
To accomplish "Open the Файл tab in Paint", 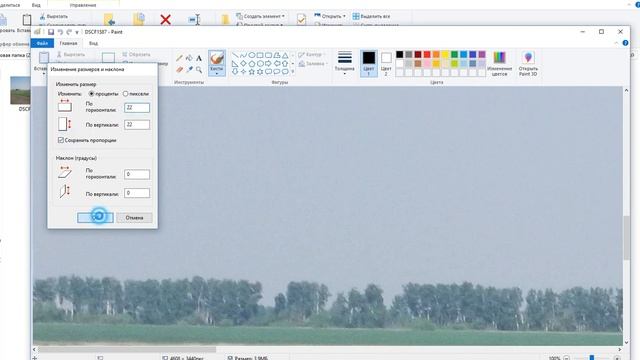I will click(x=42, y=43).
